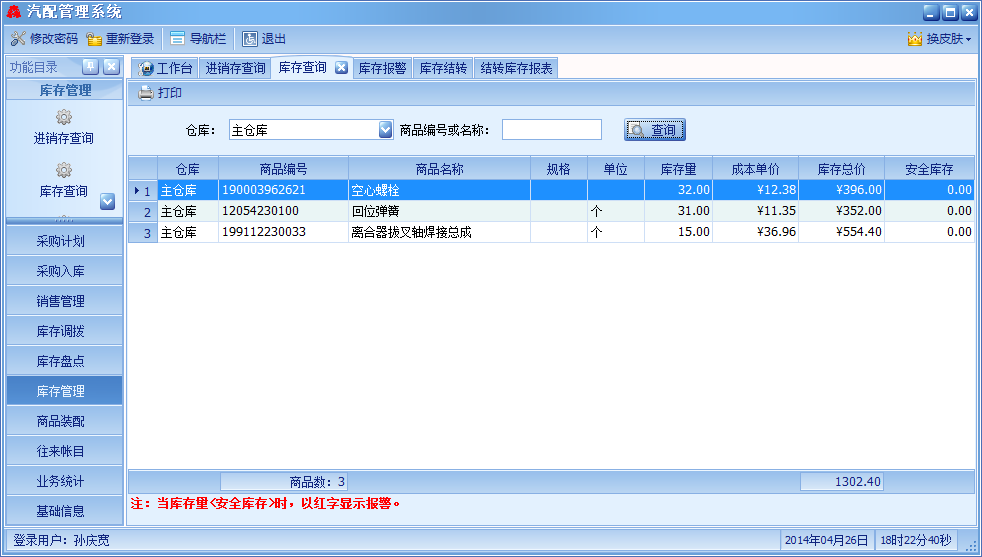The height and width of the screenshot is (557, 982).
Task: Click the 重新登录 re-login icon
Action: pyautogui.click(x=95, y=39)
